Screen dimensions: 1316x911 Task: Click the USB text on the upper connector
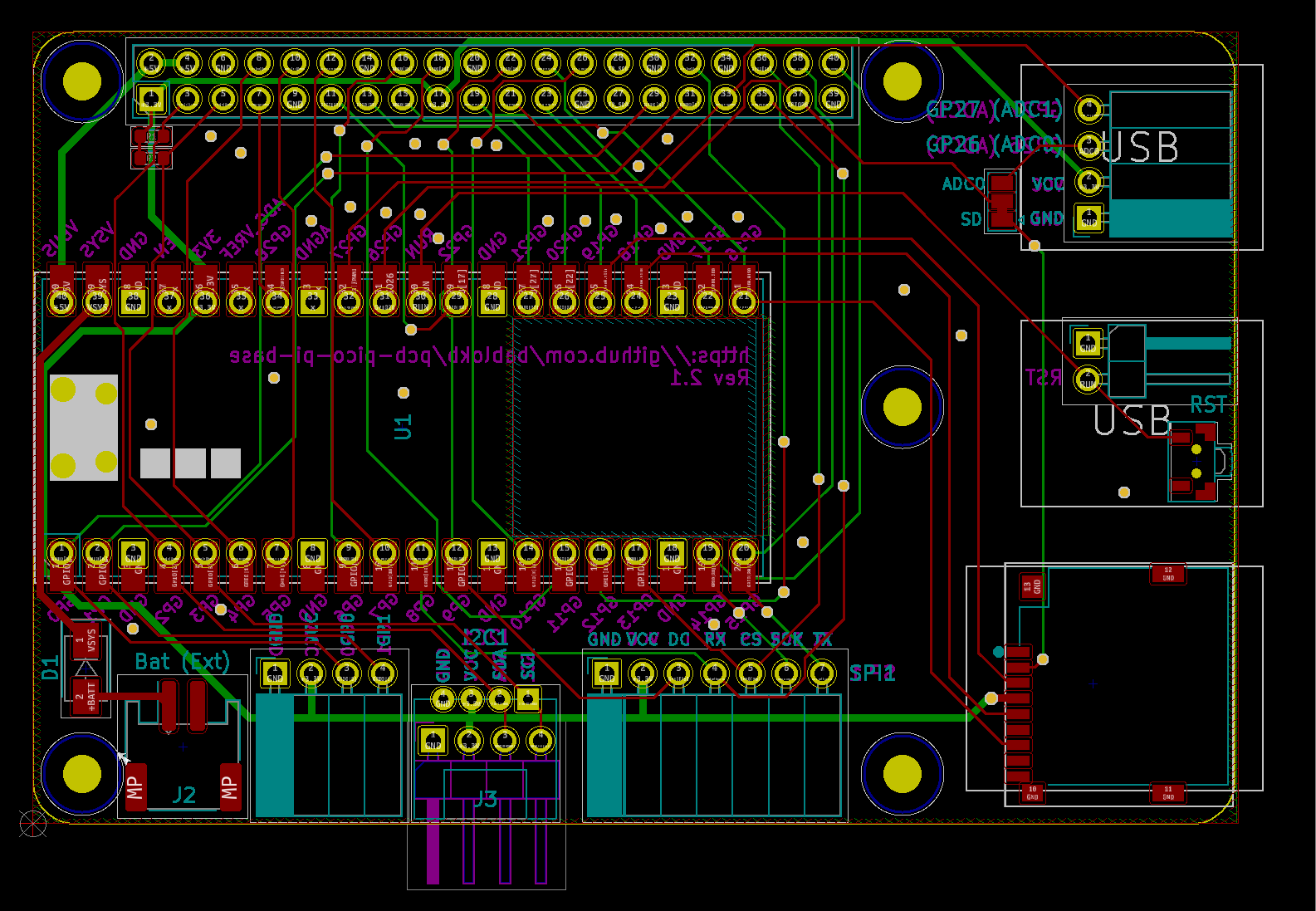point(1139,149)
